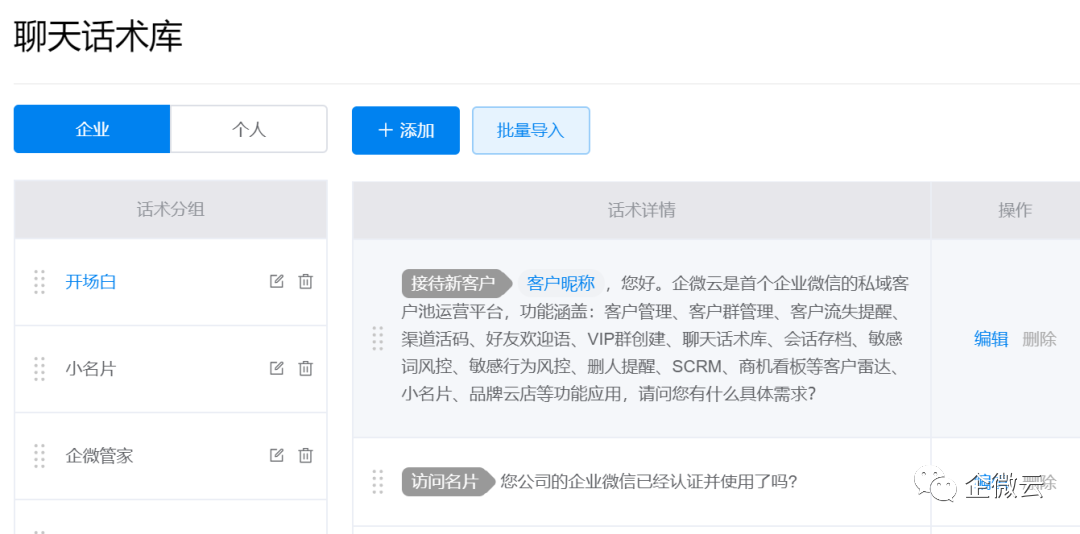Click drag handle of 企微管家 group
1080x534 pixels.
coord(39,455)
